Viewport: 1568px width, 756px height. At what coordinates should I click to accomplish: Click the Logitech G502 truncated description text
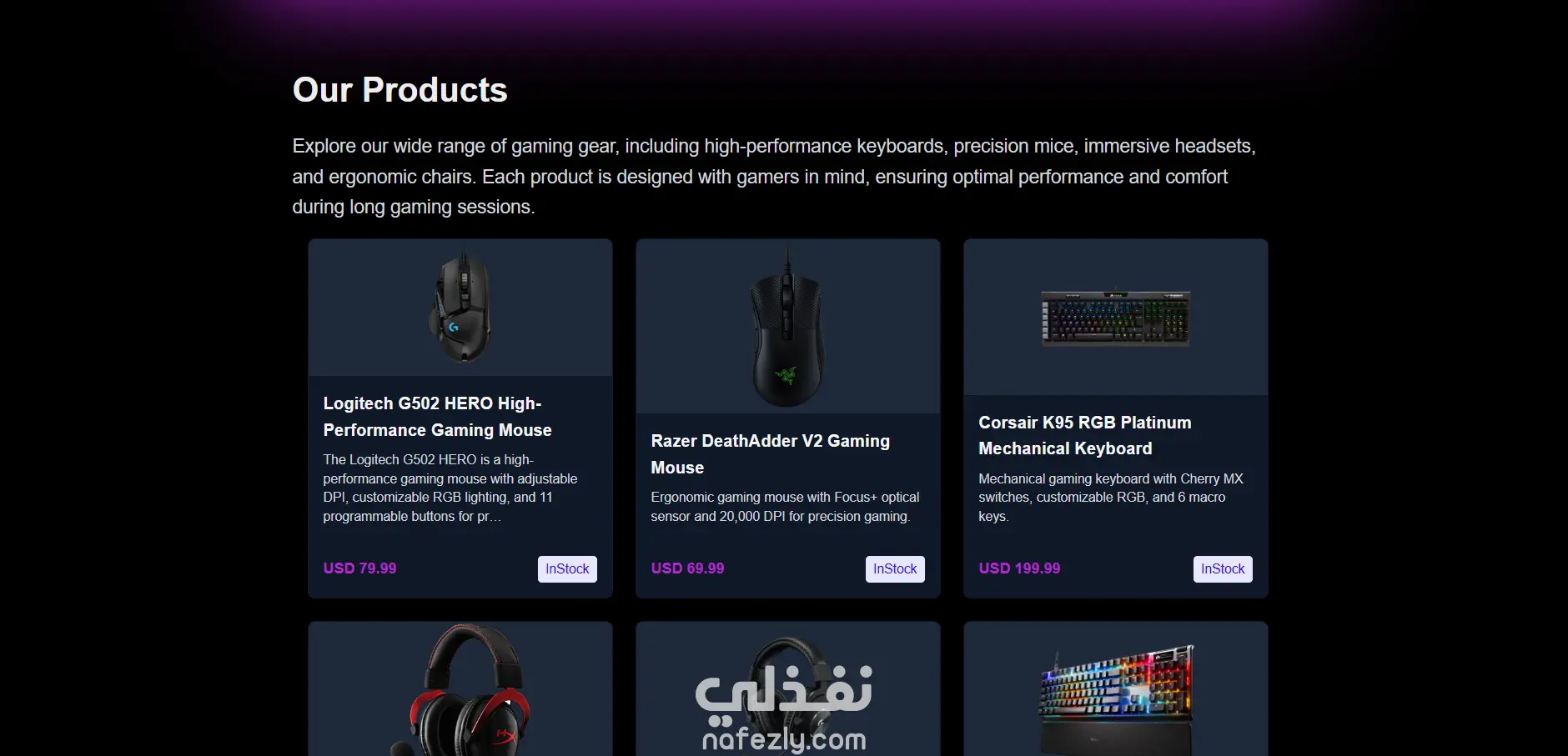tap(450, 488)
